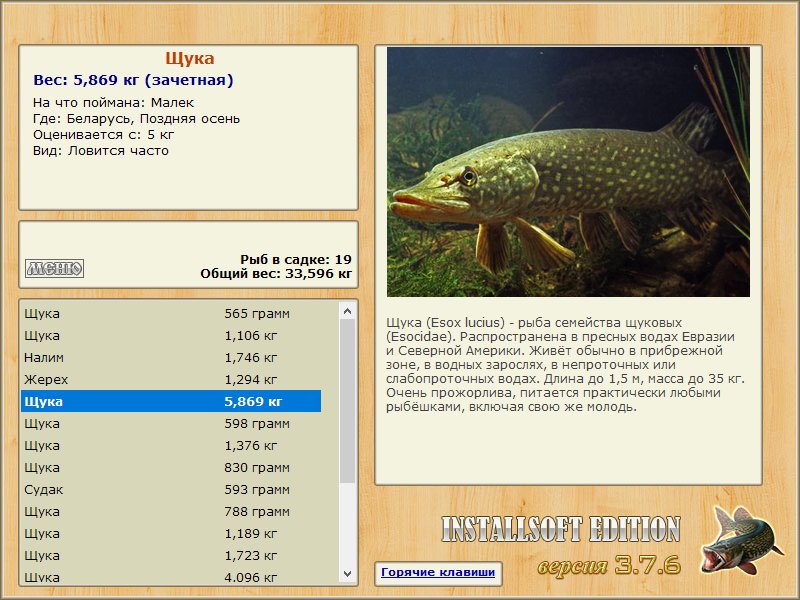800x600 pixels.
Task: Select the Щука 830 грамм row
Action: tap(171, 467)
